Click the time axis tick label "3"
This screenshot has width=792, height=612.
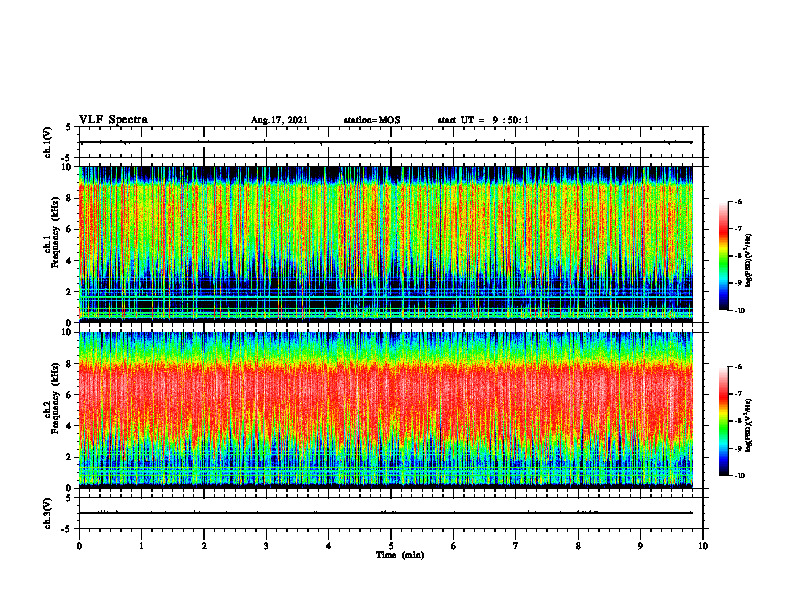pyautogui.click(x=266, y=546)
